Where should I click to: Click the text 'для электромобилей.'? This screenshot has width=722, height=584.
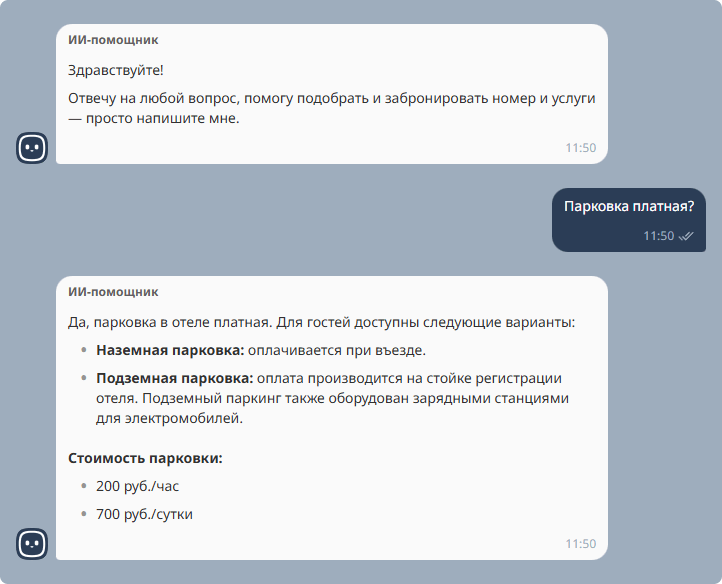click(169, 419)
